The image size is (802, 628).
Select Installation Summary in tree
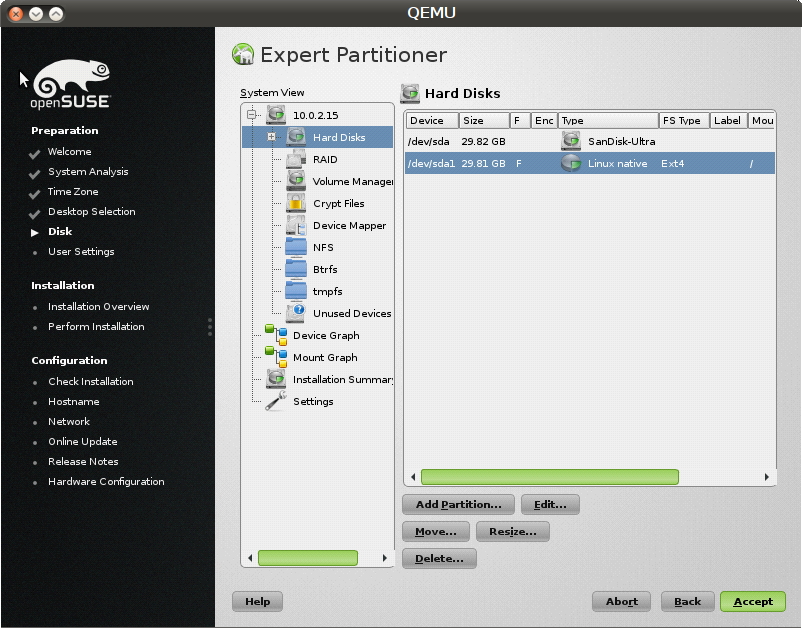pyautogui.click(x=340, y=379)
